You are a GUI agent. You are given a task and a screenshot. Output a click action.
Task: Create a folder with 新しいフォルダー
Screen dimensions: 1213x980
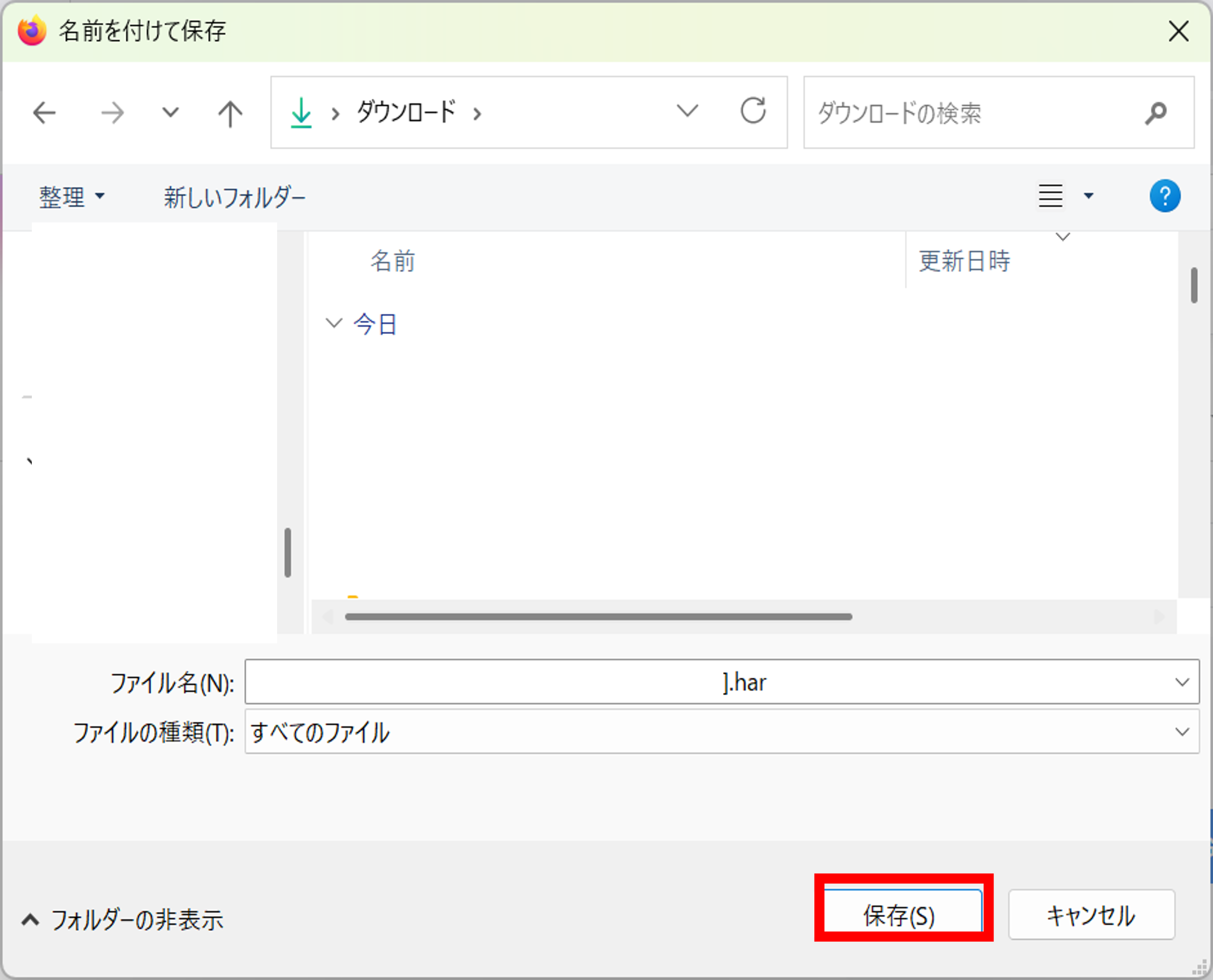point(234,198)
